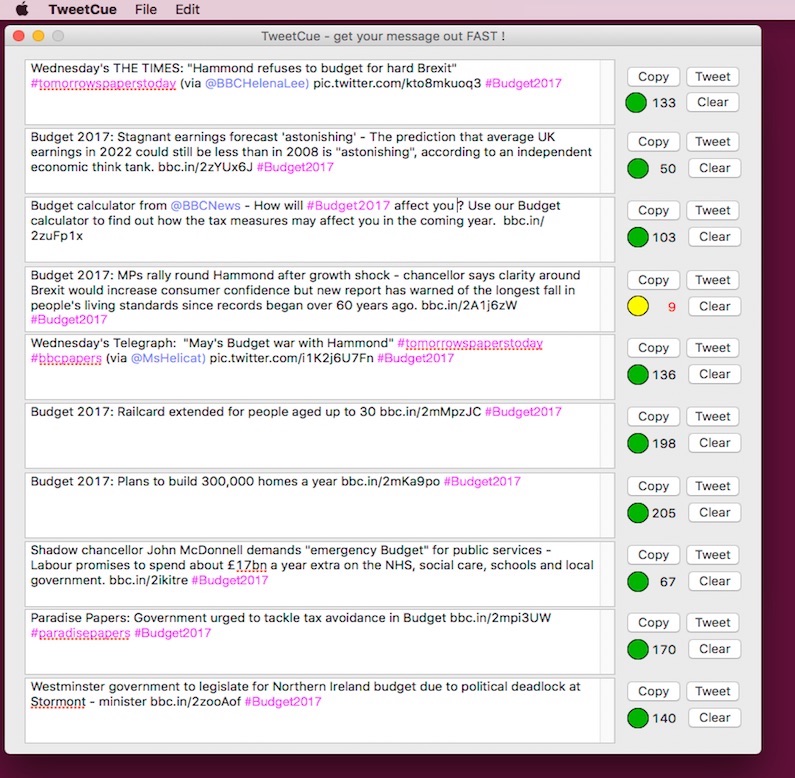Click the @MsHelicat mention
Image resolution: width=795 pixels, height=778 pixels.
tap(168, 359)
